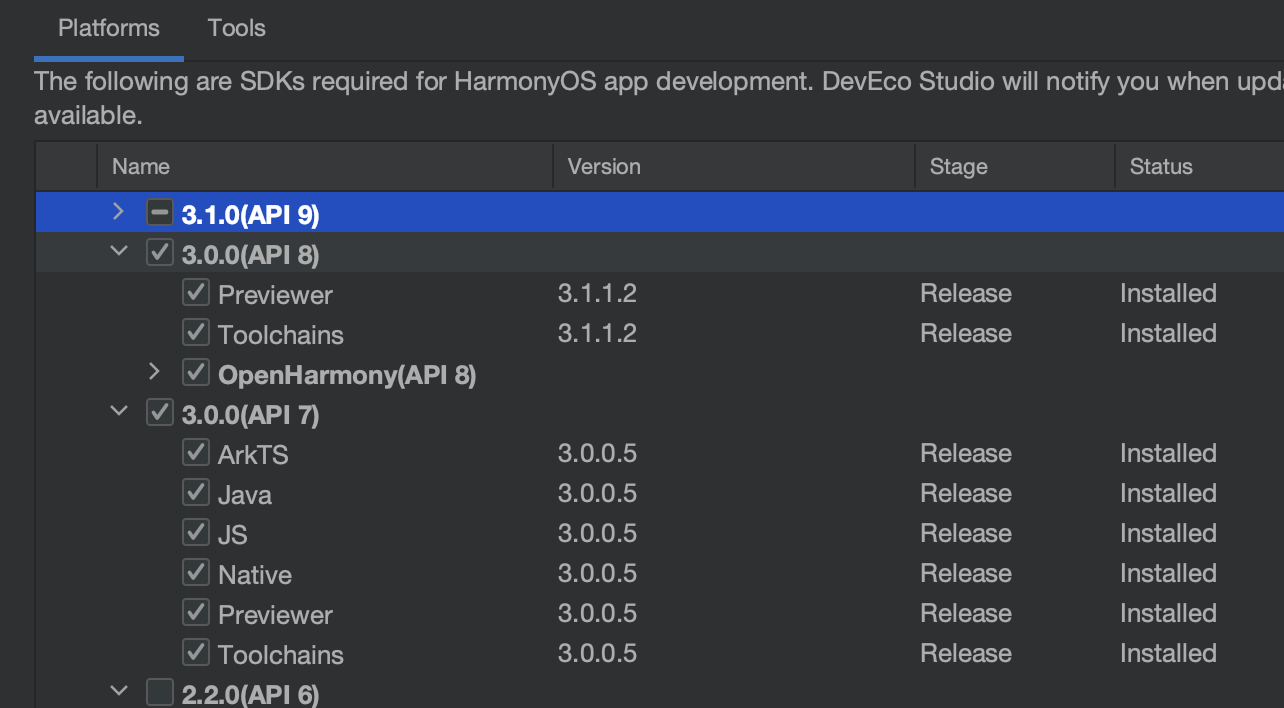Uncheck the Previewer 3.1.1.2 checkbox
Viewport: 1284px width, 708px height.
tap(196, 293)
